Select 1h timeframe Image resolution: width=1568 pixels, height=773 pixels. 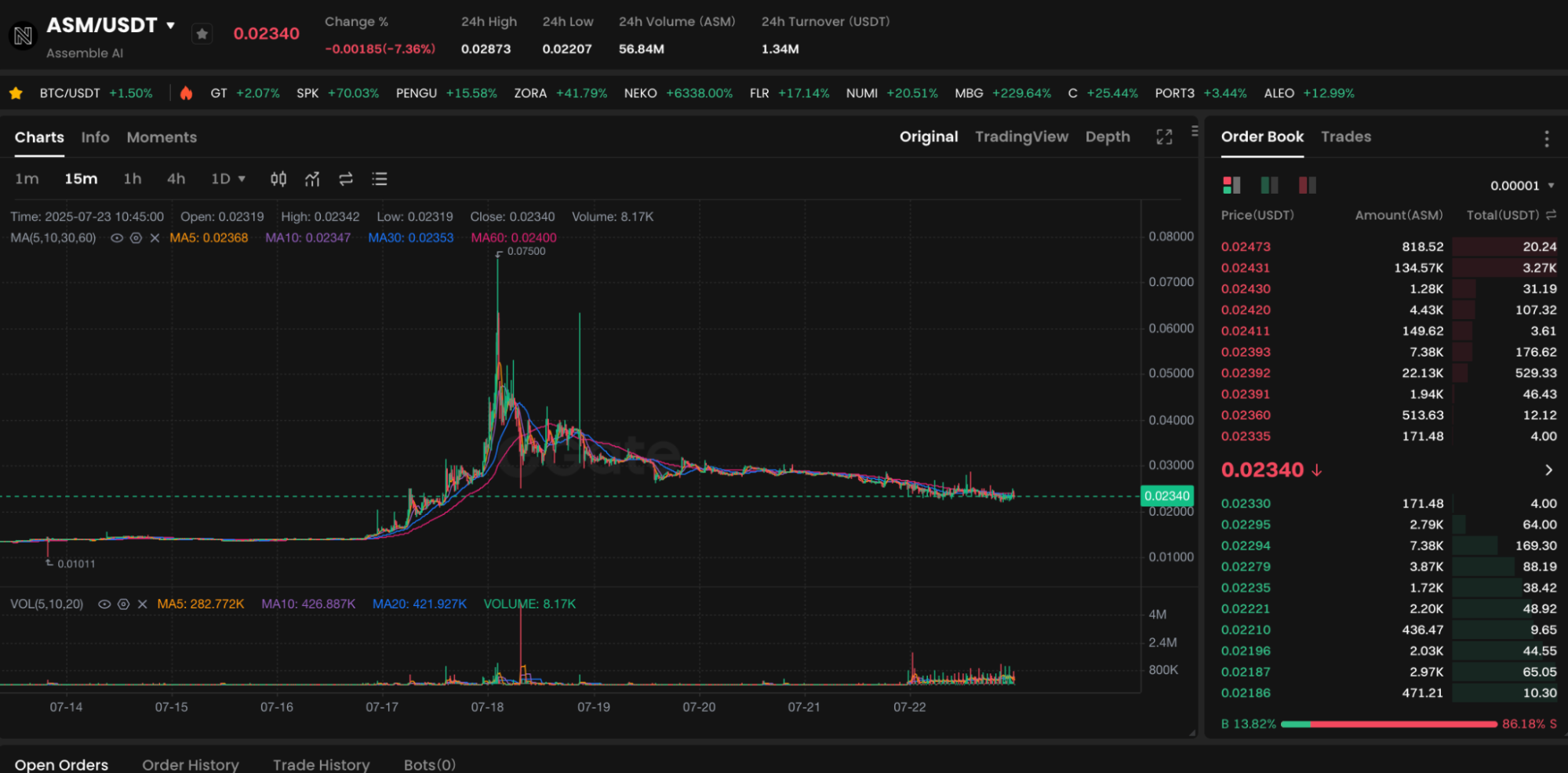tap(133, 180)
